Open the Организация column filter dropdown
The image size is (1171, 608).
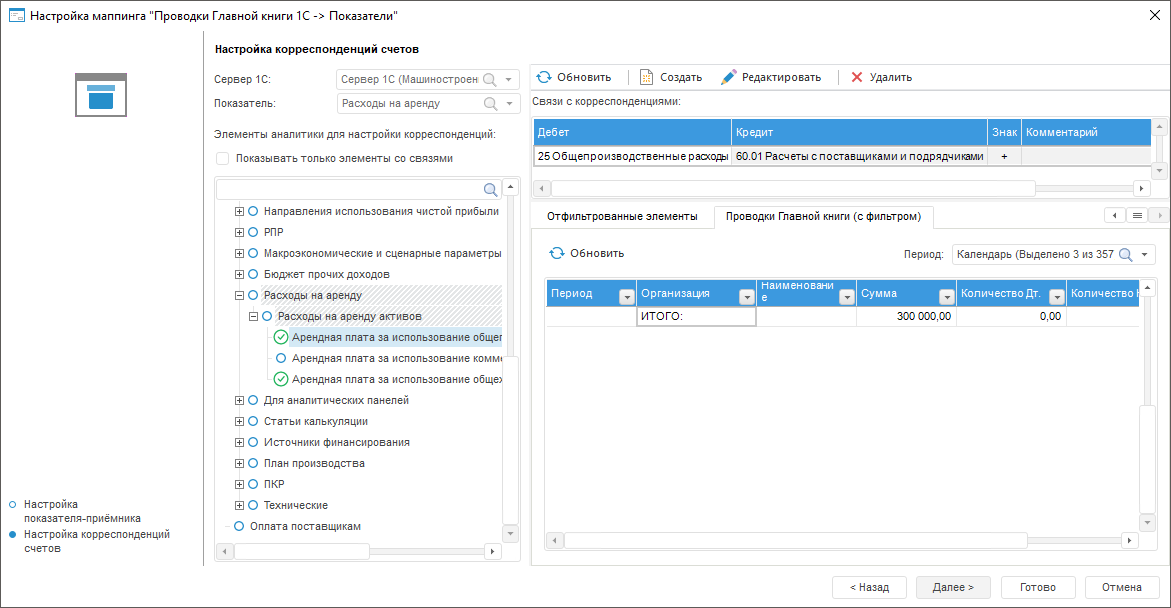746,296
